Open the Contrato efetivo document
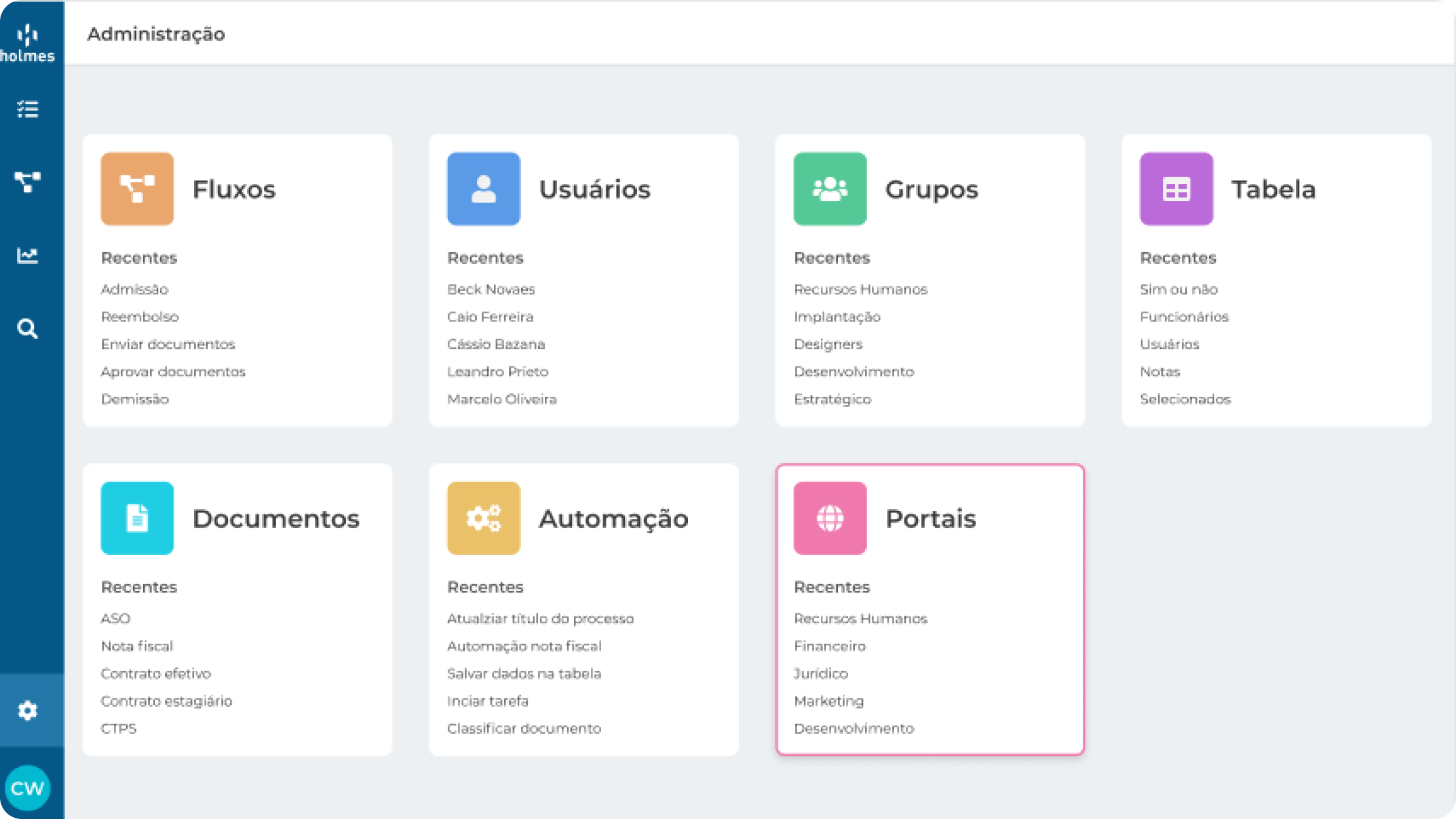This screenshot has height=819, width=1456. pyautogui.click(x=156, y=673)
